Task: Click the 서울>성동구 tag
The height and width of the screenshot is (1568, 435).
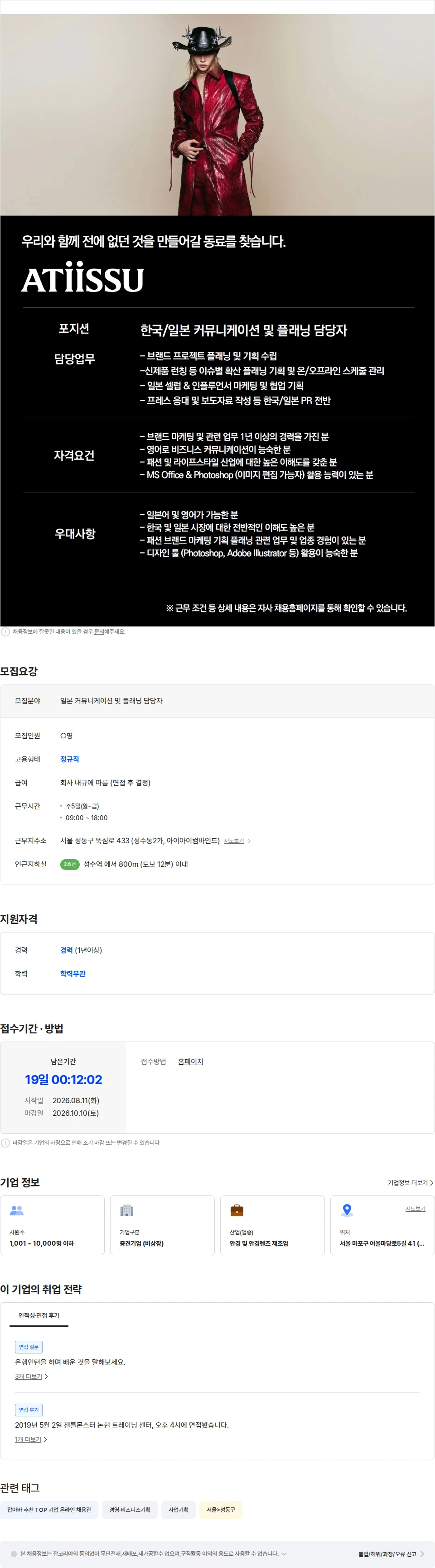Action: tap(221, 1510)
